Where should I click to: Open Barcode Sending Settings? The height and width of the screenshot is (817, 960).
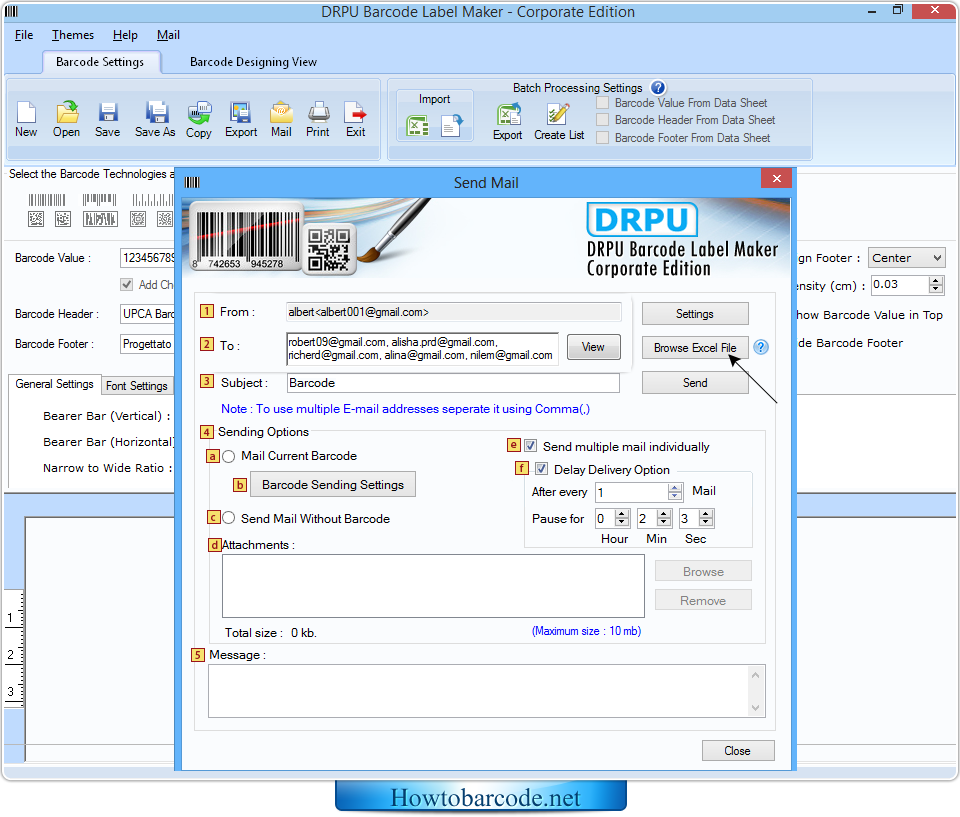tap(333, 484)
